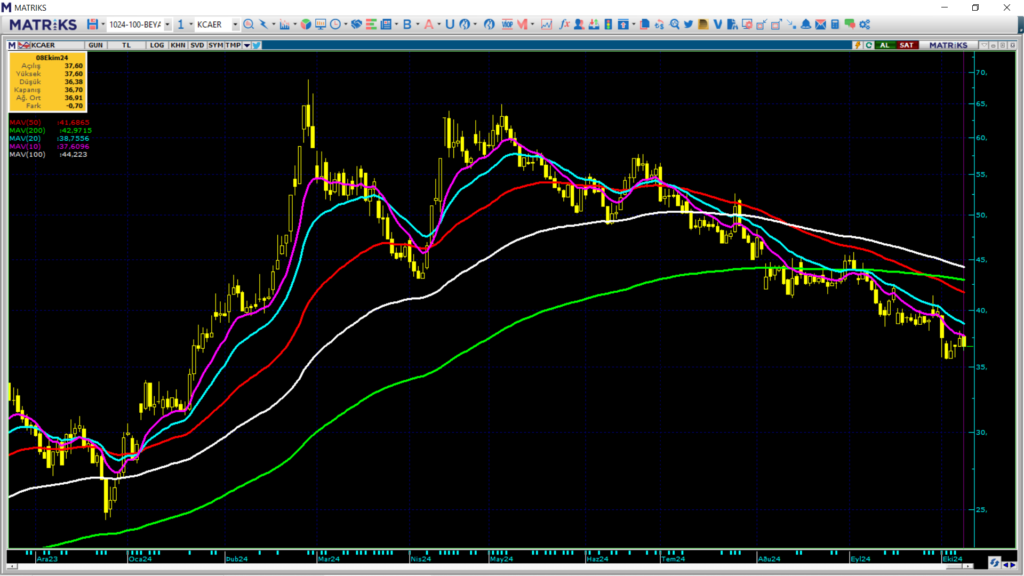Click the fx formula icon
Screen dimensions: 1024x576
tap(564, 24)
